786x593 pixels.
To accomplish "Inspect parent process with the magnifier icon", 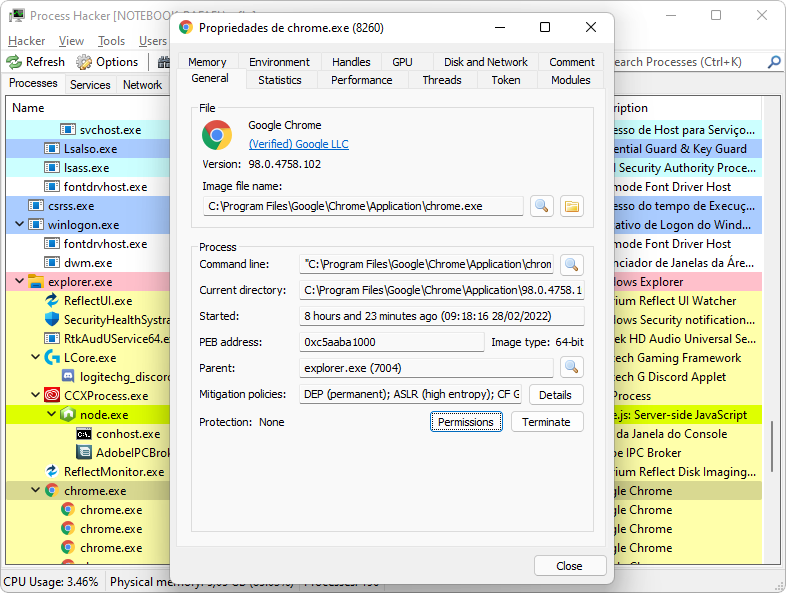I will pos(571,367).
